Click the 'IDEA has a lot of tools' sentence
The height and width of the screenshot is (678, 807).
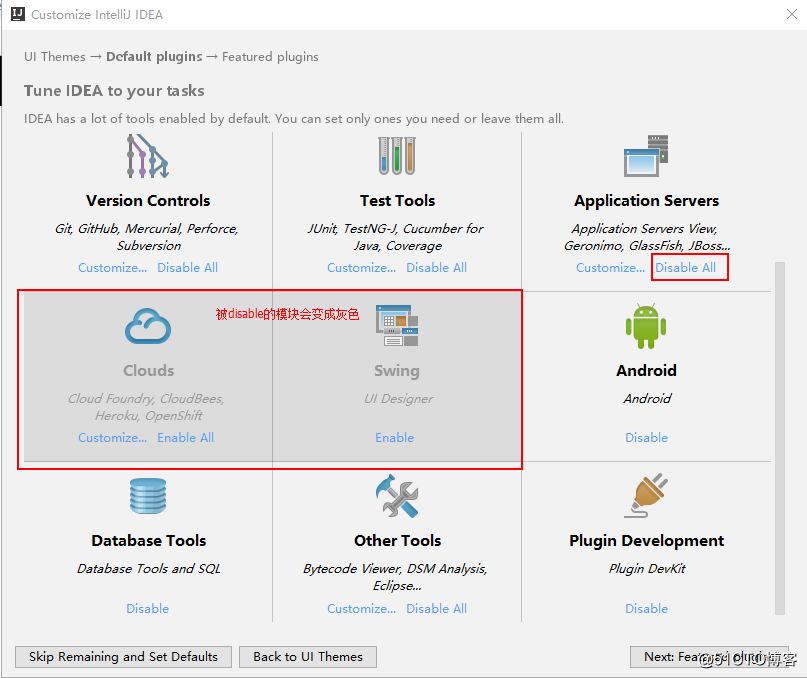(x=293, y=119)
